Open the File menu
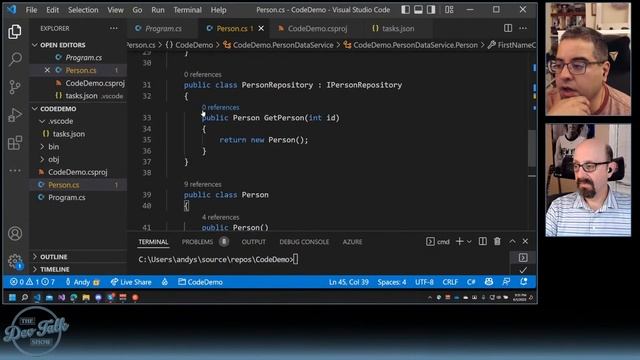640x360 pixels. pos(31,10)
